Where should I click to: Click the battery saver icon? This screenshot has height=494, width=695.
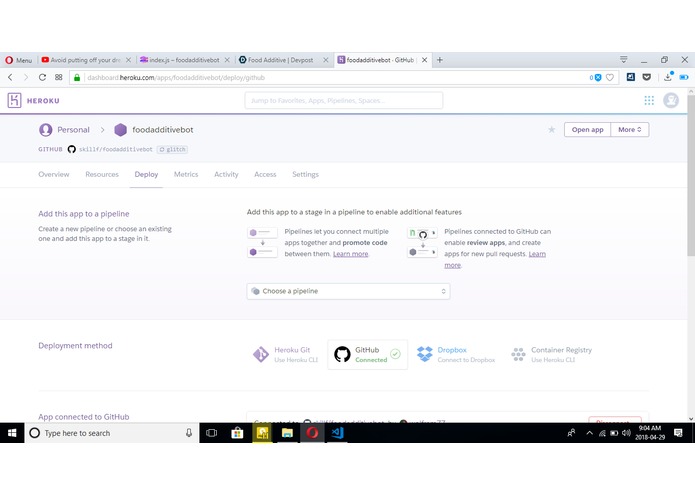tap(684, 77)
